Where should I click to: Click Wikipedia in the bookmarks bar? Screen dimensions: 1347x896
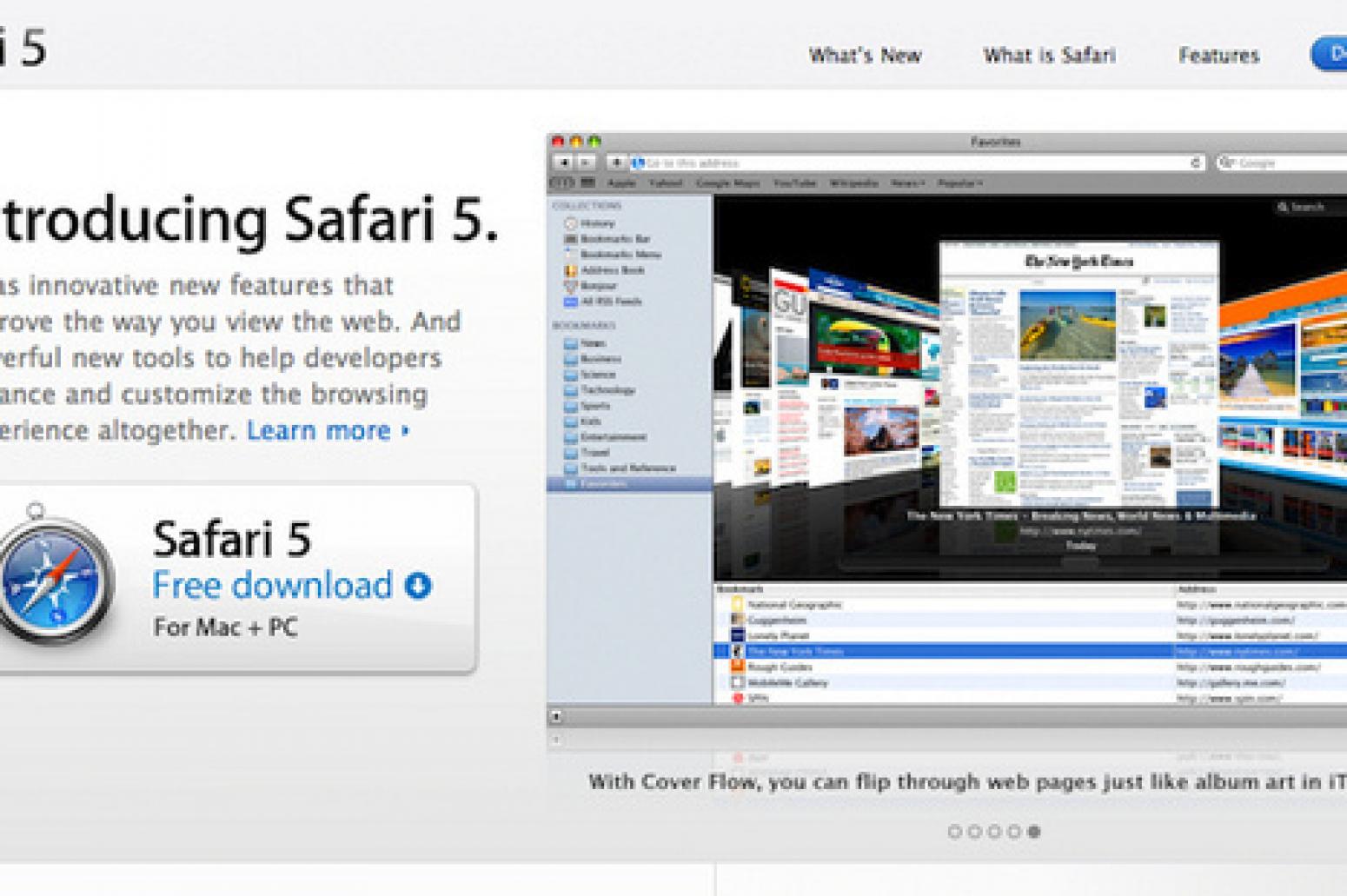[853, 183]
